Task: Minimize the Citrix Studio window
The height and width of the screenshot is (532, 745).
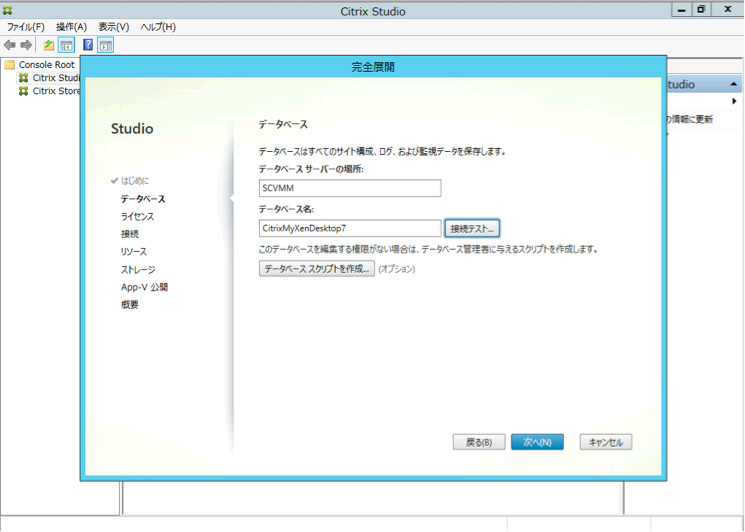Action: point(681,10)
